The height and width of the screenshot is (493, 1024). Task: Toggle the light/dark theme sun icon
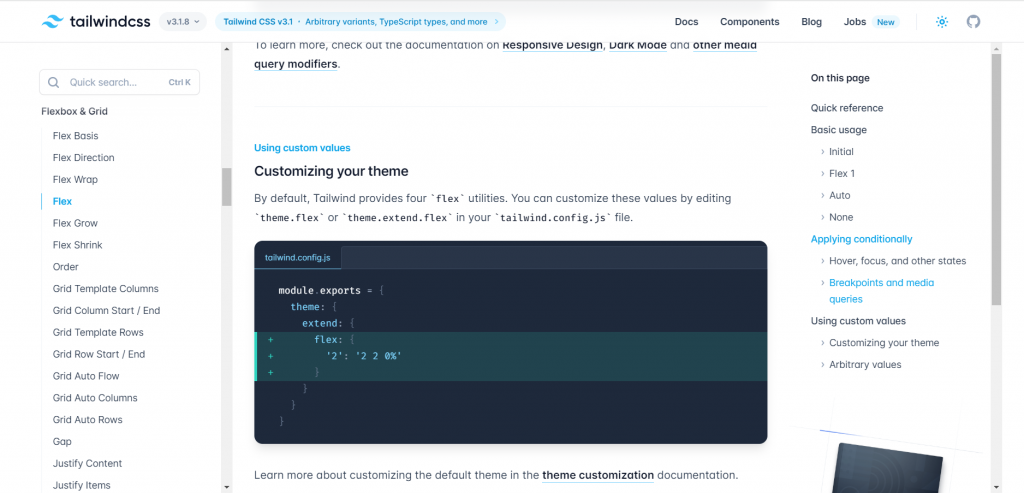tap(941, 21)
